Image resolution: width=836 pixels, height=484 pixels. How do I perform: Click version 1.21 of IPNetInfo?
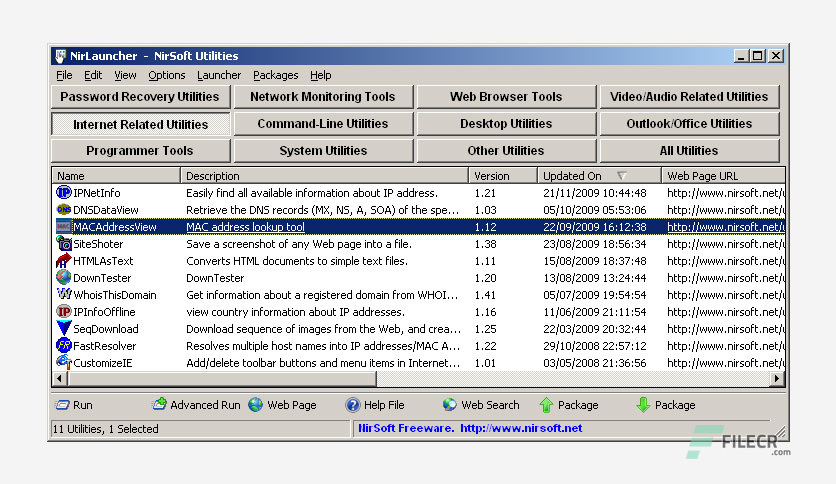tap(485, 192)
